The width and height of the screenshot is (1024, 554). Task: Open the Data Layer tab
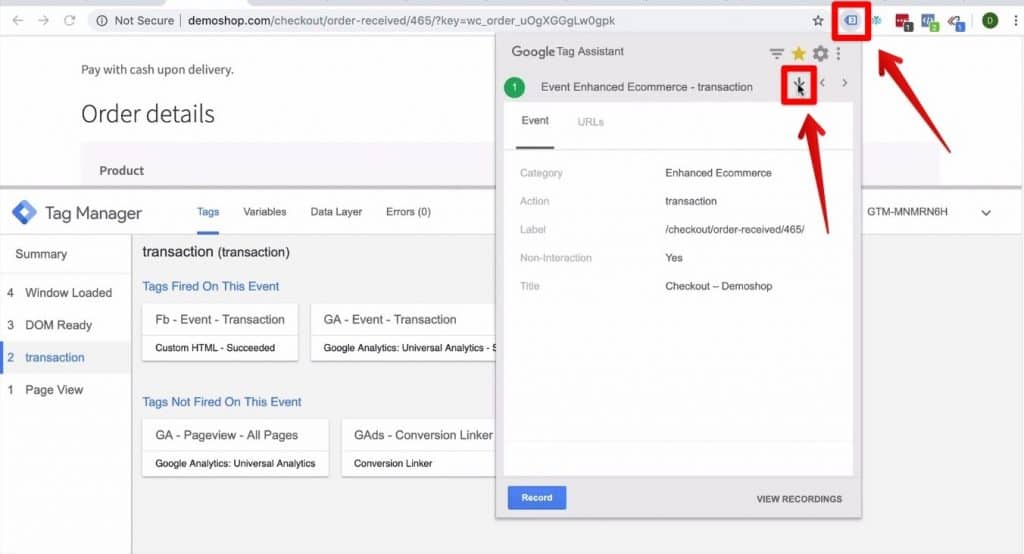pos(336,212)
